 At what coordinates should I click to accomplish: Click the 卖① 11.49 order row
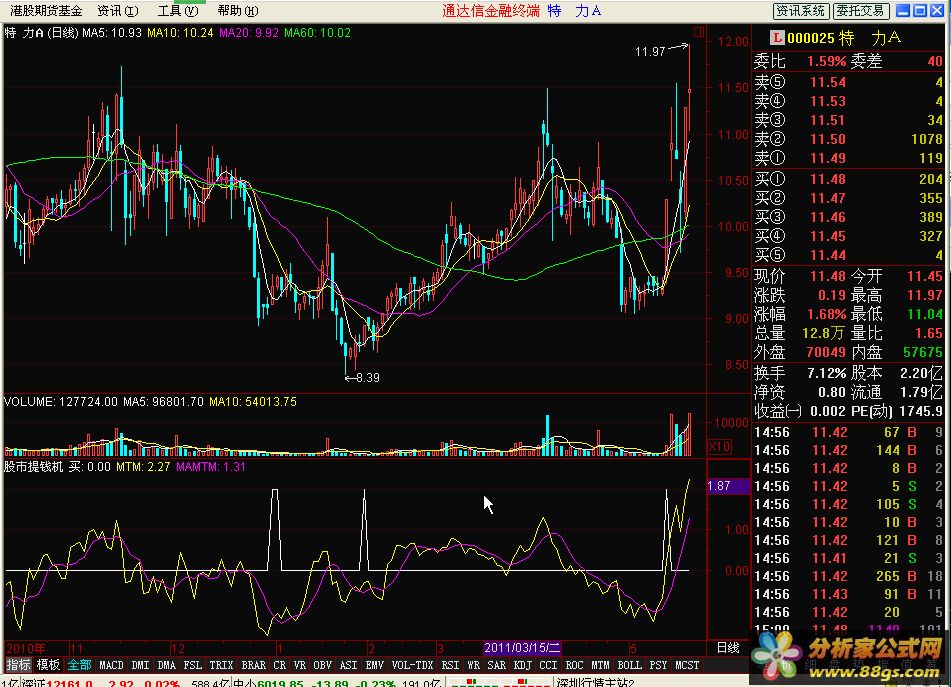[x=848, y=158]
